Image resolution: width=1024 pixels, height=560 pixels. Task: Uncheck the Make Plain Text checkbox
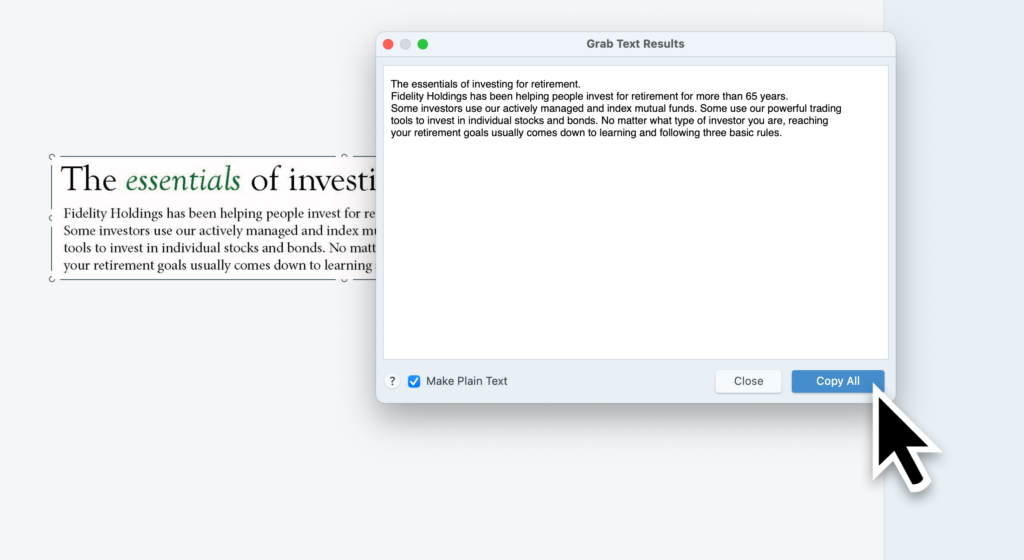[x=414, y=381]
